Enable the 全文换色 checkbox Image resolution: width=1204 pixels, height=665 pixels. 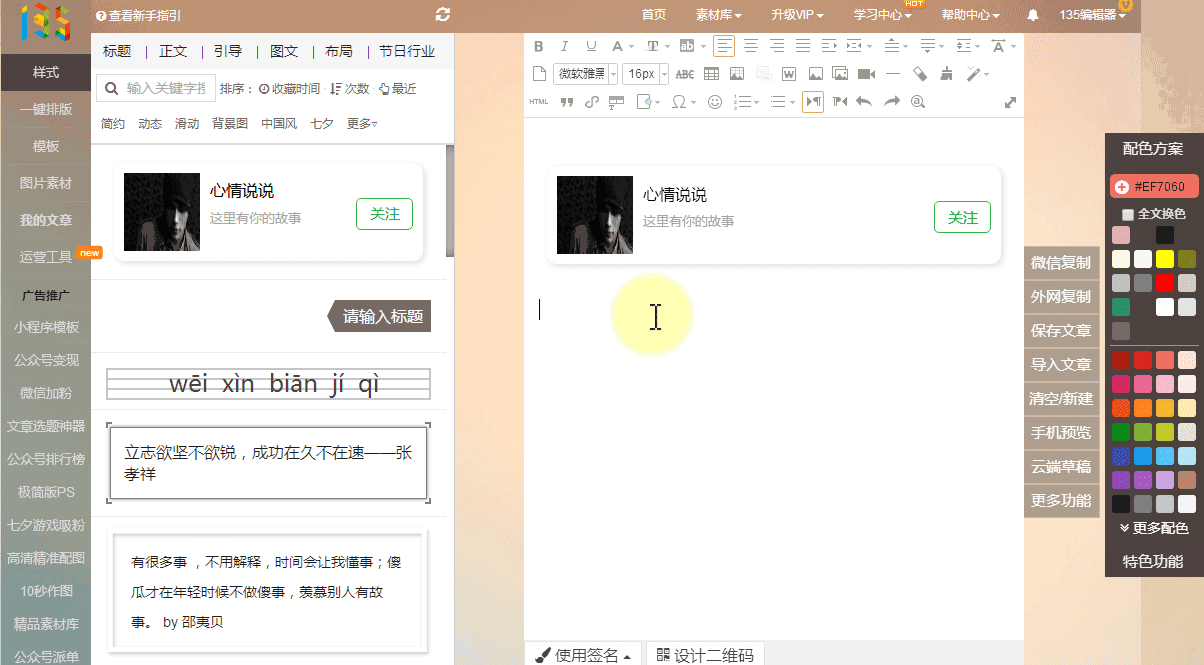coord(1128,214)
